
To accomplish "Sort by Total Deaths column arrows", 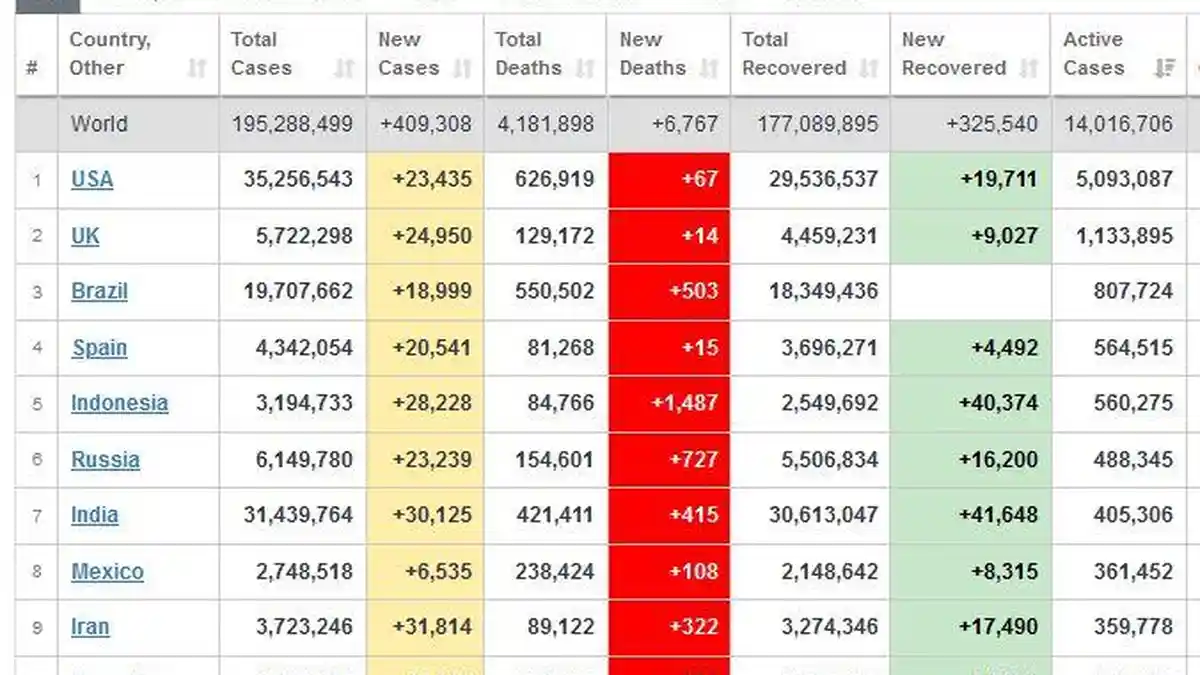I will tap(586, 69).
